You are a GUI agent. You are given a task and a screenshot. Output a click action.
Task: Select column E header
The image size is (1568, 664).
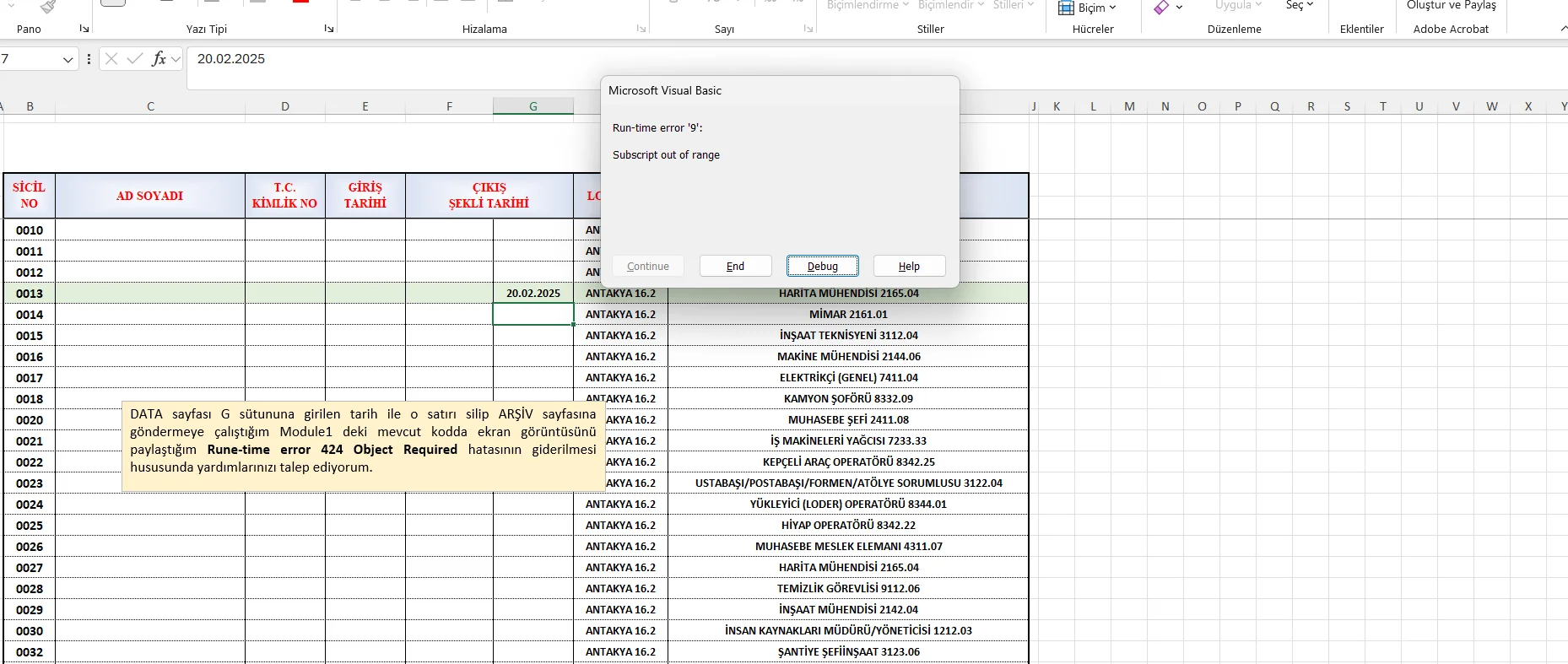[365, 106]
